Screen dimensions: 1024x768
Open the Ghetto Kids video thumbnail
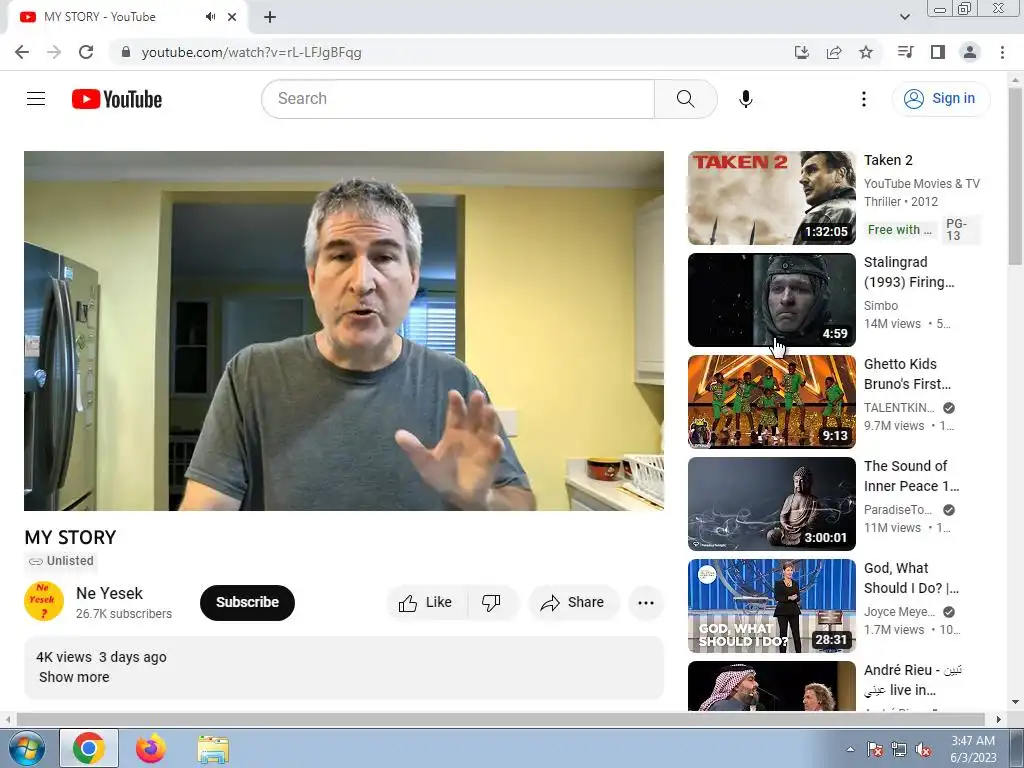point(771,402)
